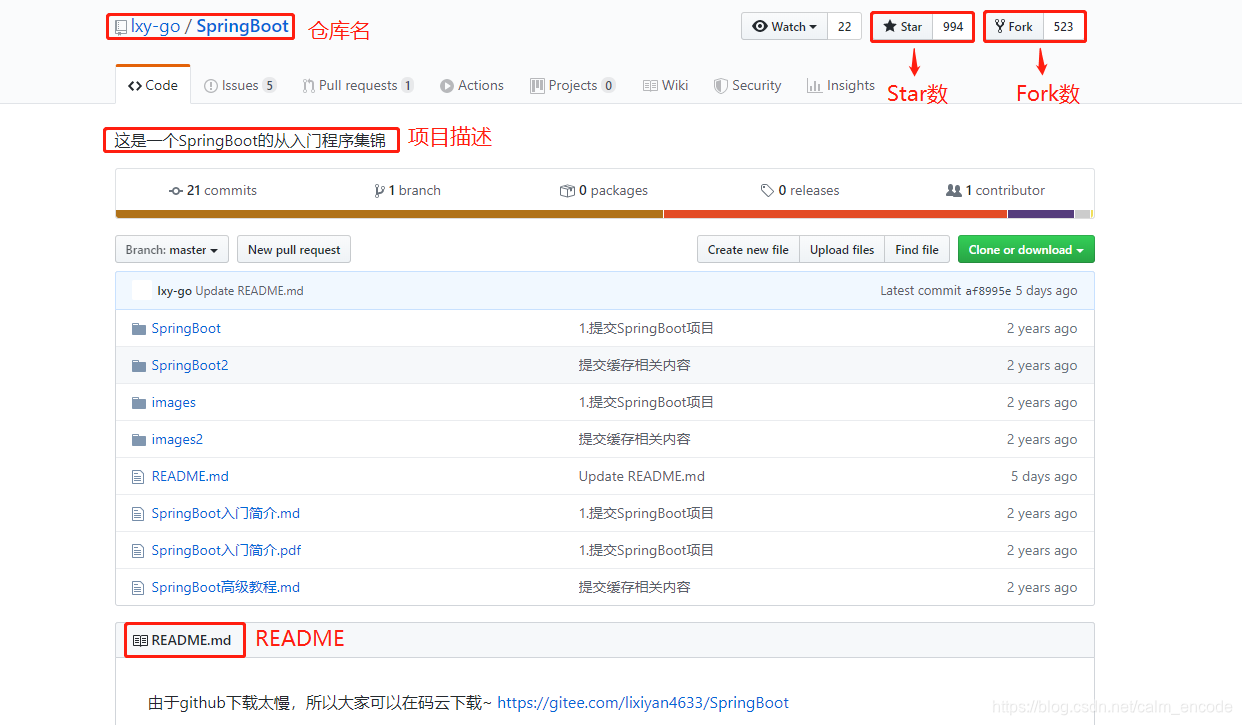The image size is (1242, 725).
Task: Open the 0 packages link
Action: pos(604,190)
